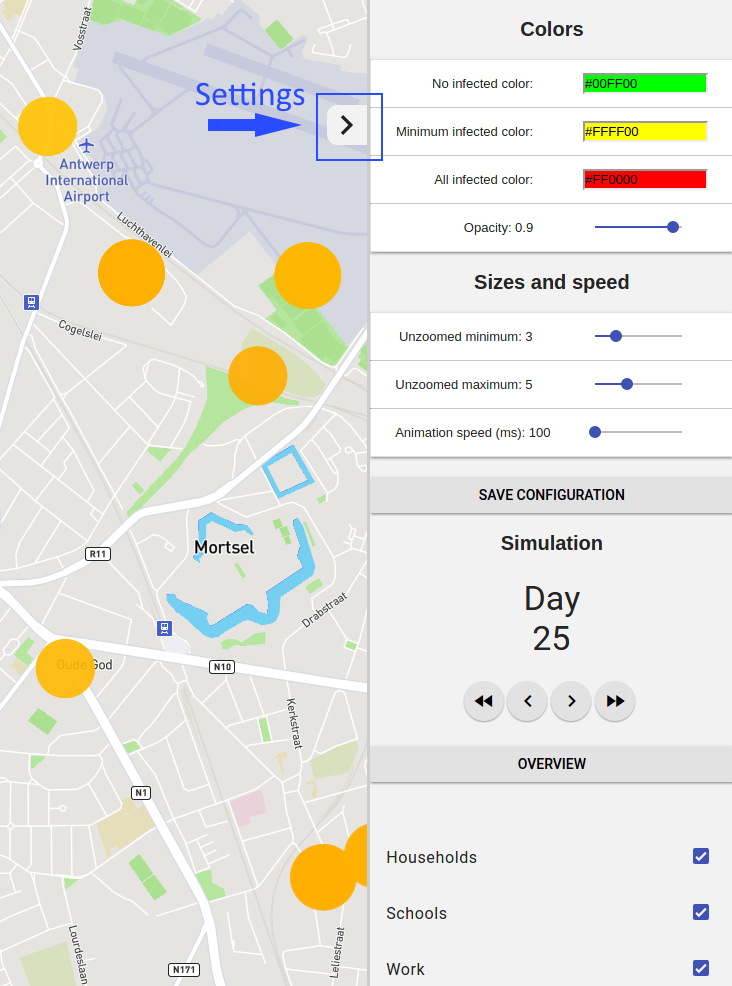Toggle the Schools checkbox
The height and width of the screenshot is (986, 732).
[x=701, y=912]
